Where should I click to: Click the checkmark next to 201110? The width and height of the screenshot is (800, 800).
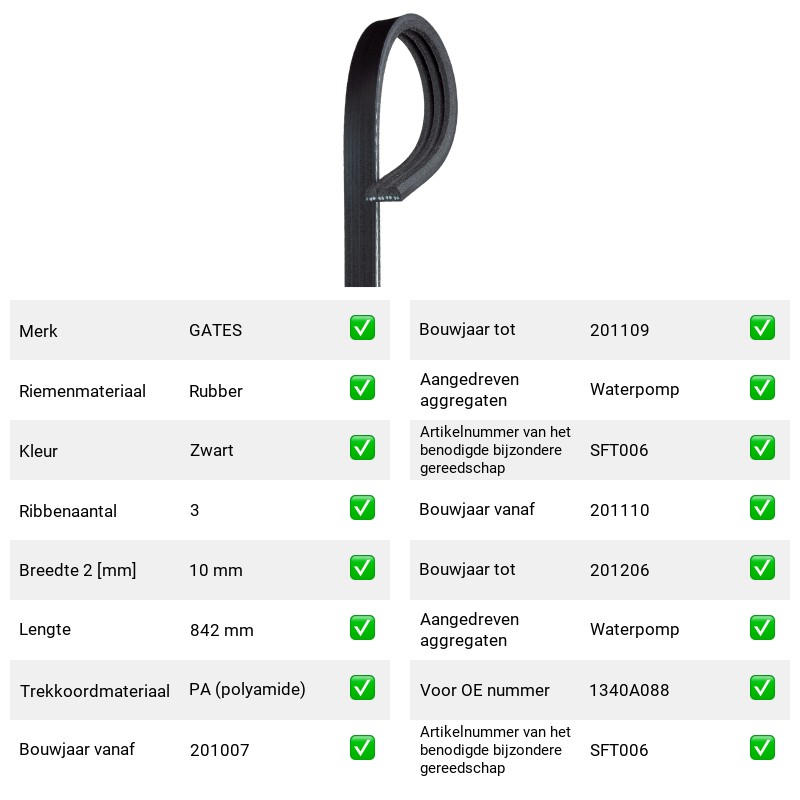pos(762,508)
